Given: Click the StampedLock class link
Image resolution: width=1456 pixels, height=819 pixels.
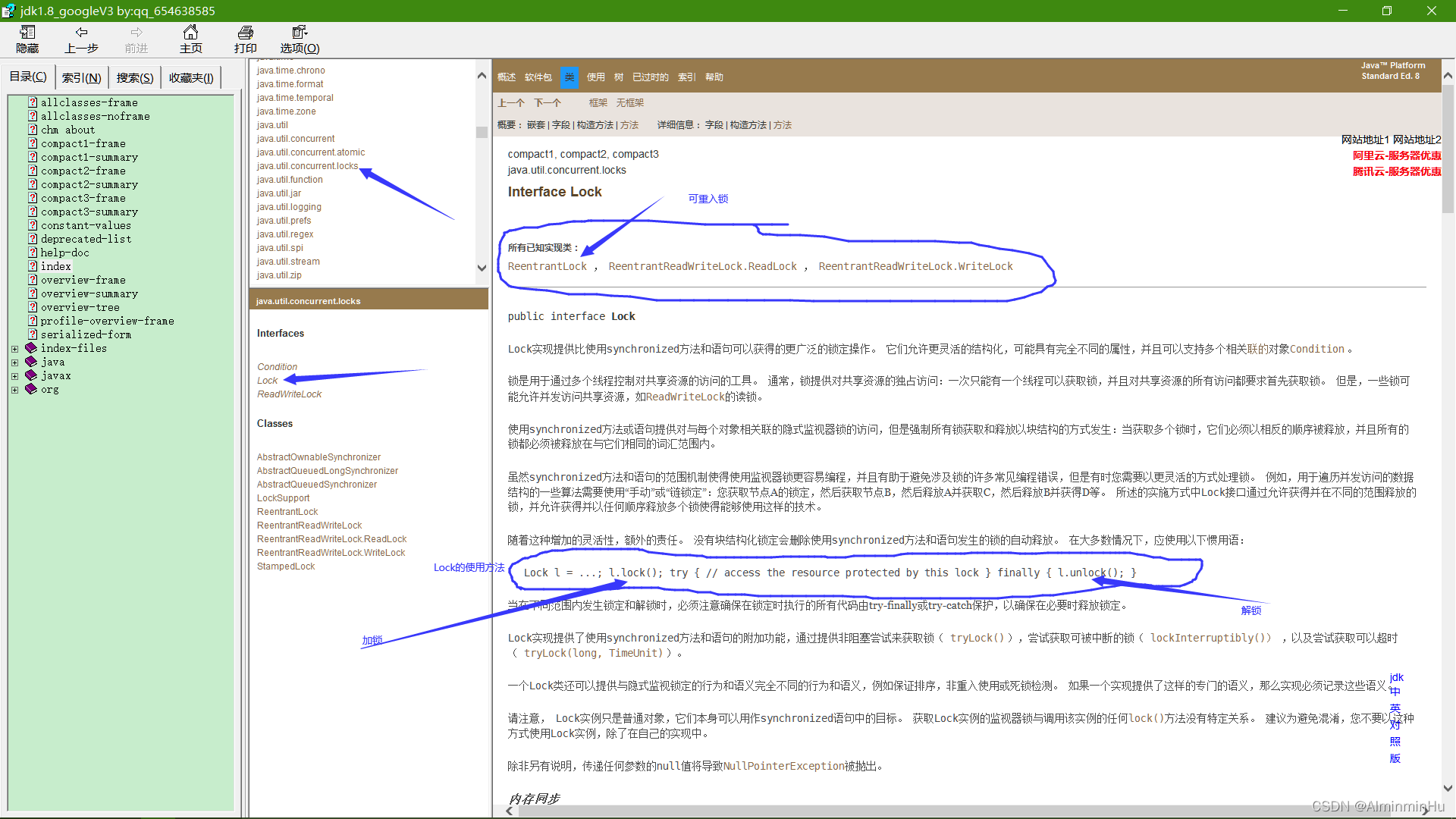Looking at the screenshot, I should pos(285,566).
